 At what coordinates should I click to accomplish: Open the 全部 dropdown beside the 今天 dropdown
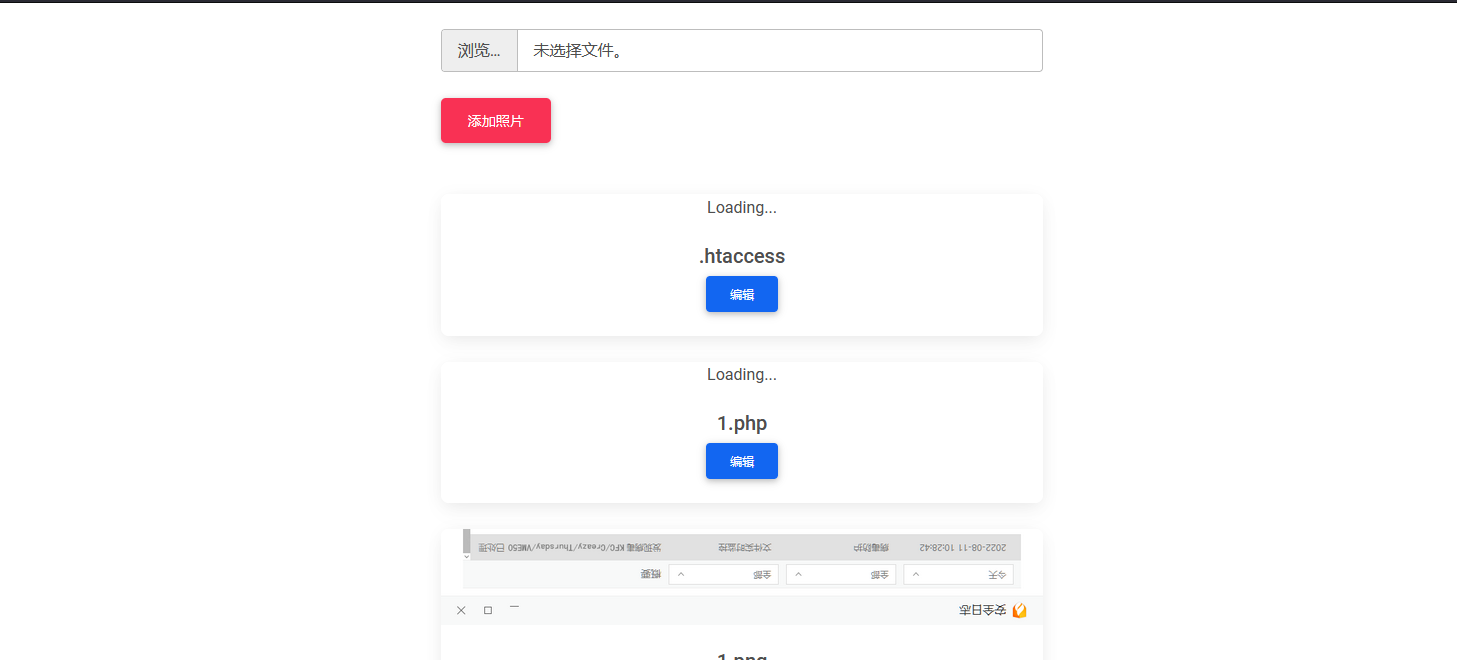point(840,575)
